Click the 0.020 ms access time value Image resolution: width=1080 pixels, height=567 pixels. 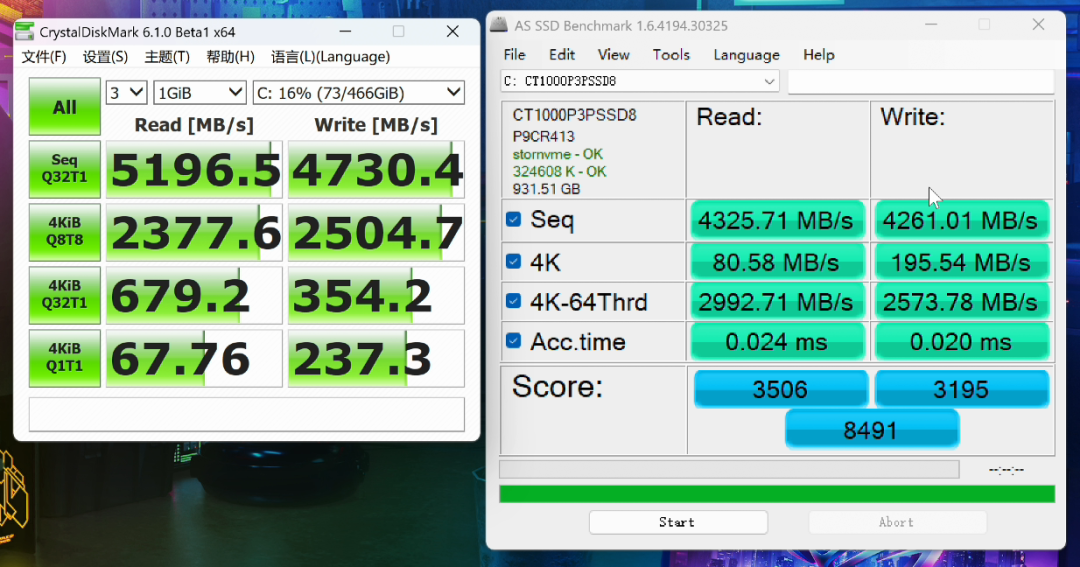pos(961,342)
